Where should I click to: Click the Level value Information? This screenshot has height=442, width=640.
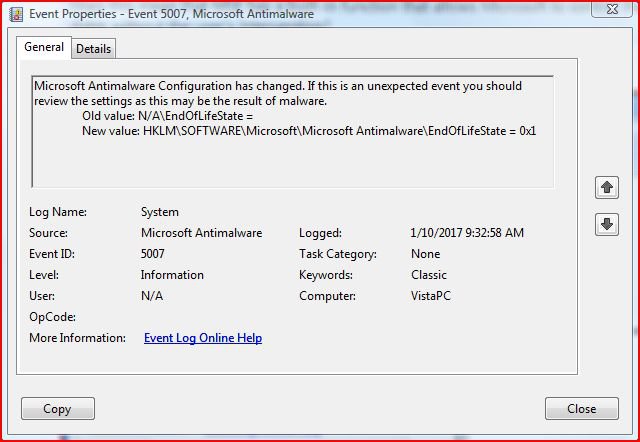[x=172, y=275]
